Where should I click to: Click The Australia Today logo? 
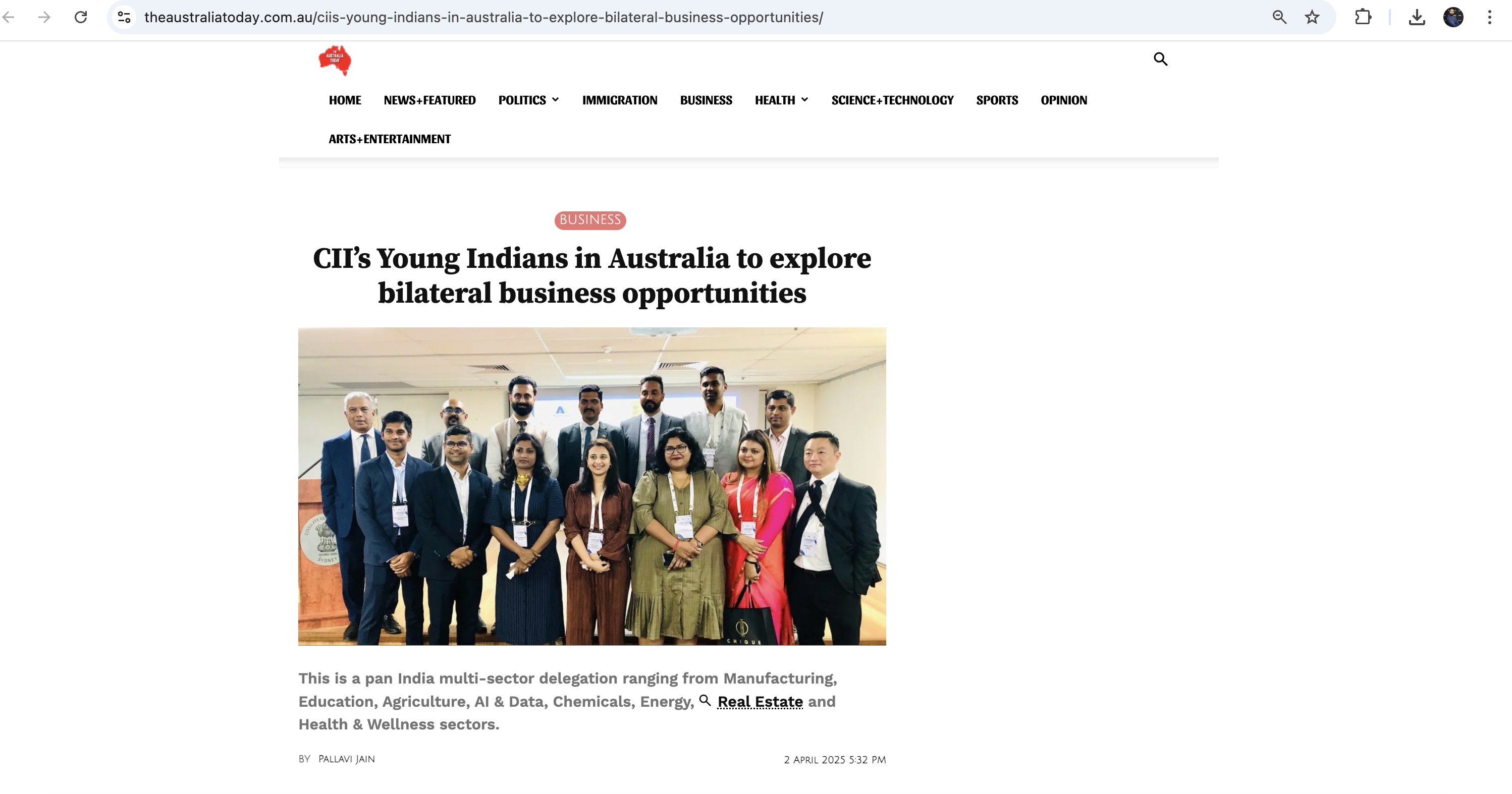pos(335,61)
